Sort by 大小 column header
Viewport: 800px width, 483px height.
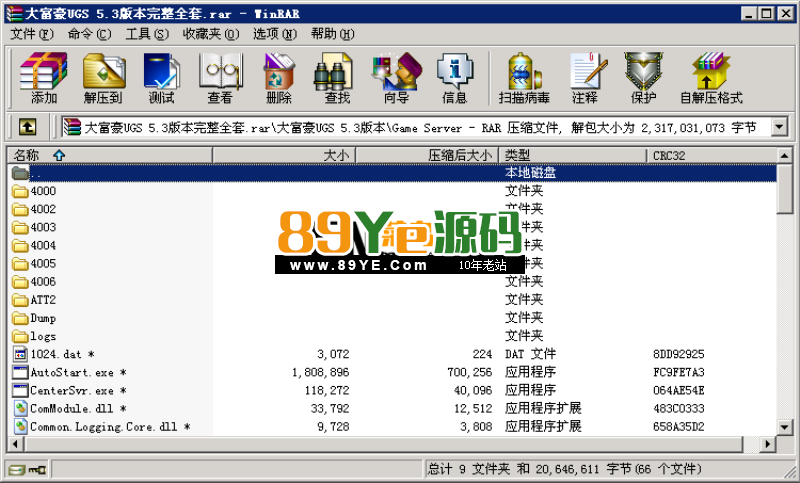tap(284, 155)
